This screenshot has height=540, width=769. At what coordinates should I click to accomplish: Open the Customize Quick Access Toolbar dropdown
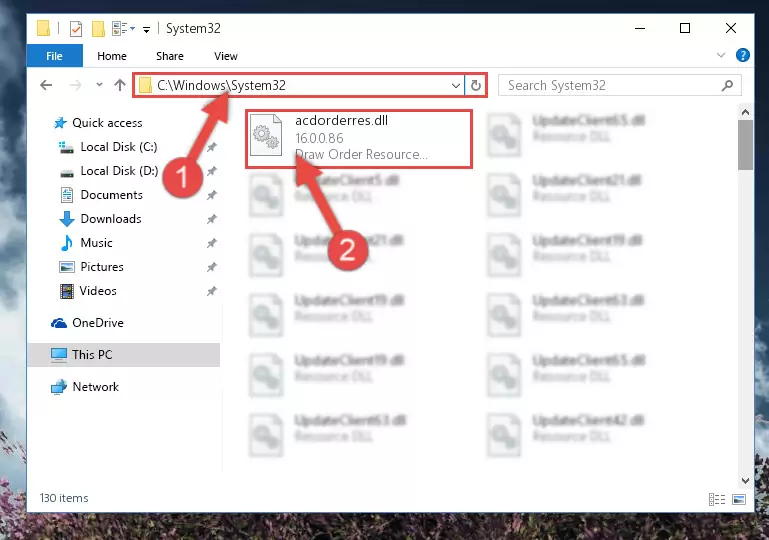click(146, 30)
